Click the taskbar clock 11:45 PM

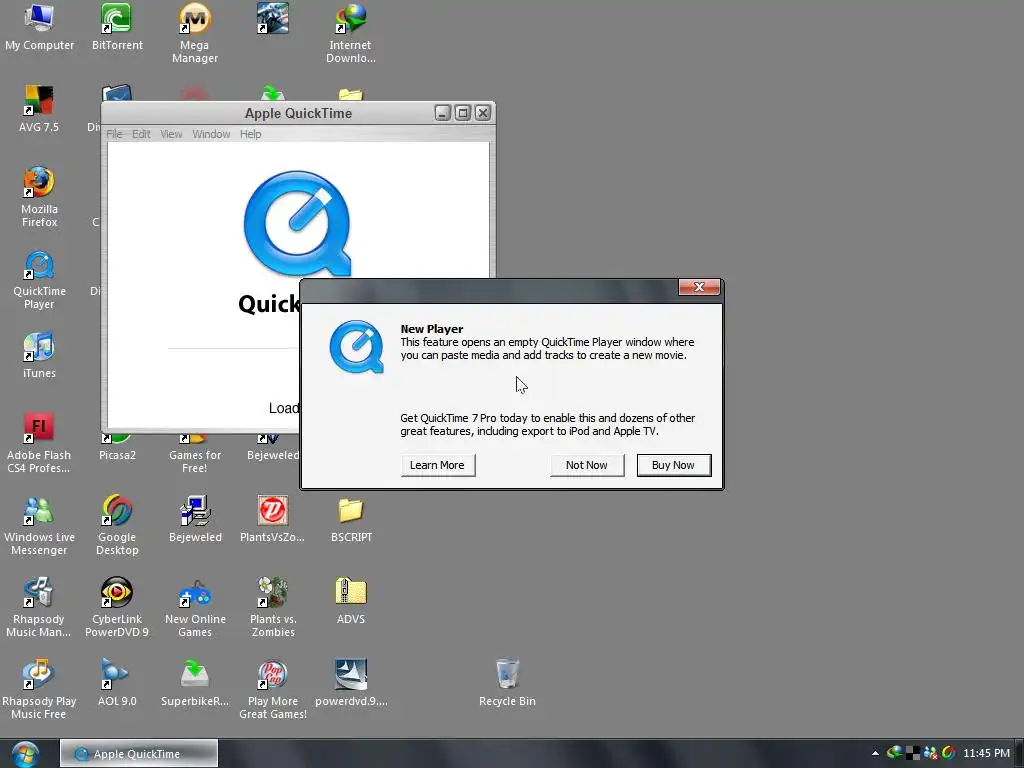point(986,754)
